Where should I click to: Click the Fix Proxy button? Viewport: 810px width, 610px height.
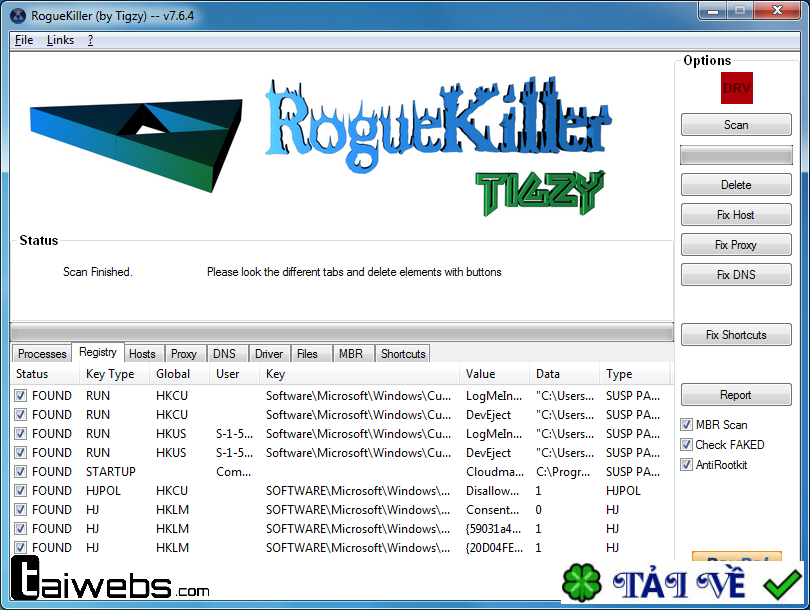pos(736,244)
